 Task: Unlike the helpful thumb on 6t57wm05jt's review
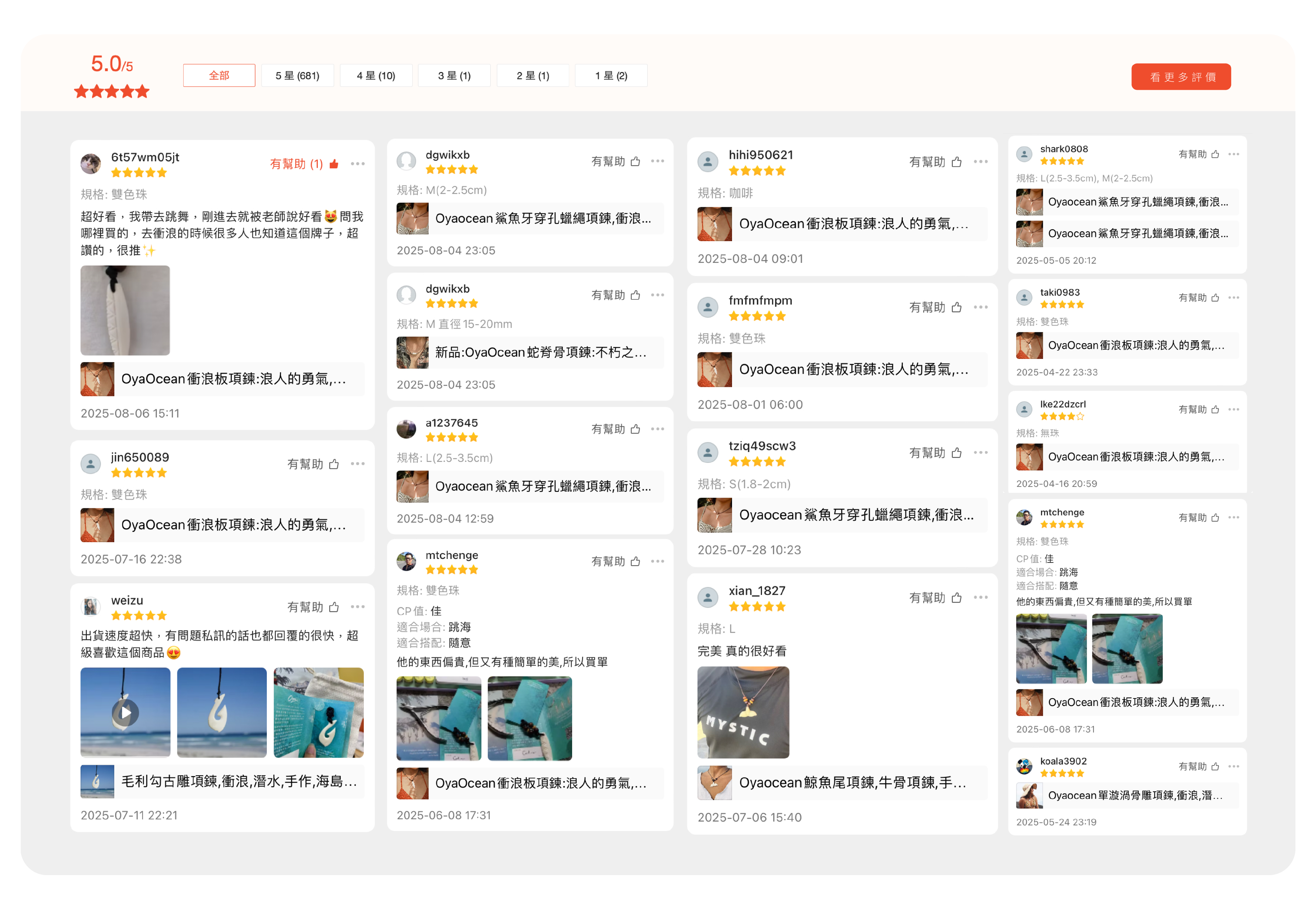(x=334, y=164)
